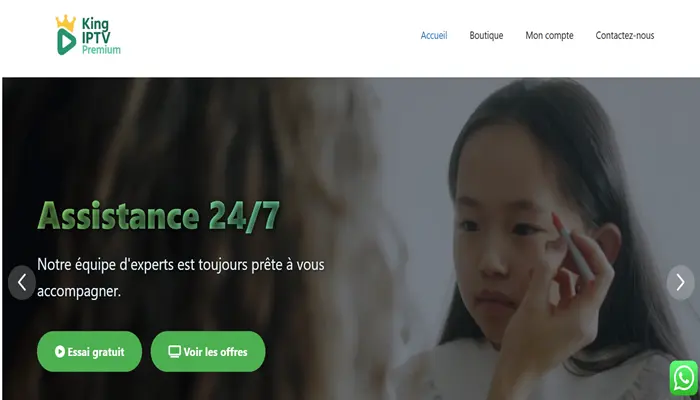Open the Accueil menu item

coord(434,36)
